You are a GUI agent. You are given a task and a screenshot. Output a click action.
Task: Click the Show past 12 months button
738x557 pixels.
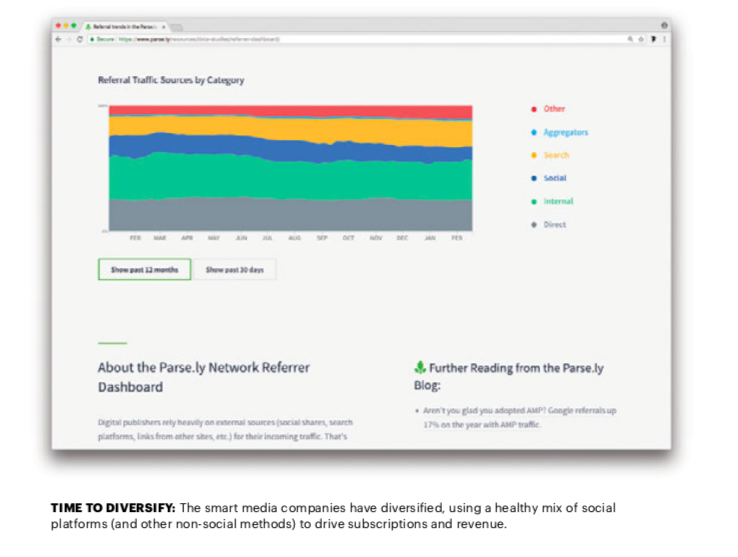click(x=144, y=269)
